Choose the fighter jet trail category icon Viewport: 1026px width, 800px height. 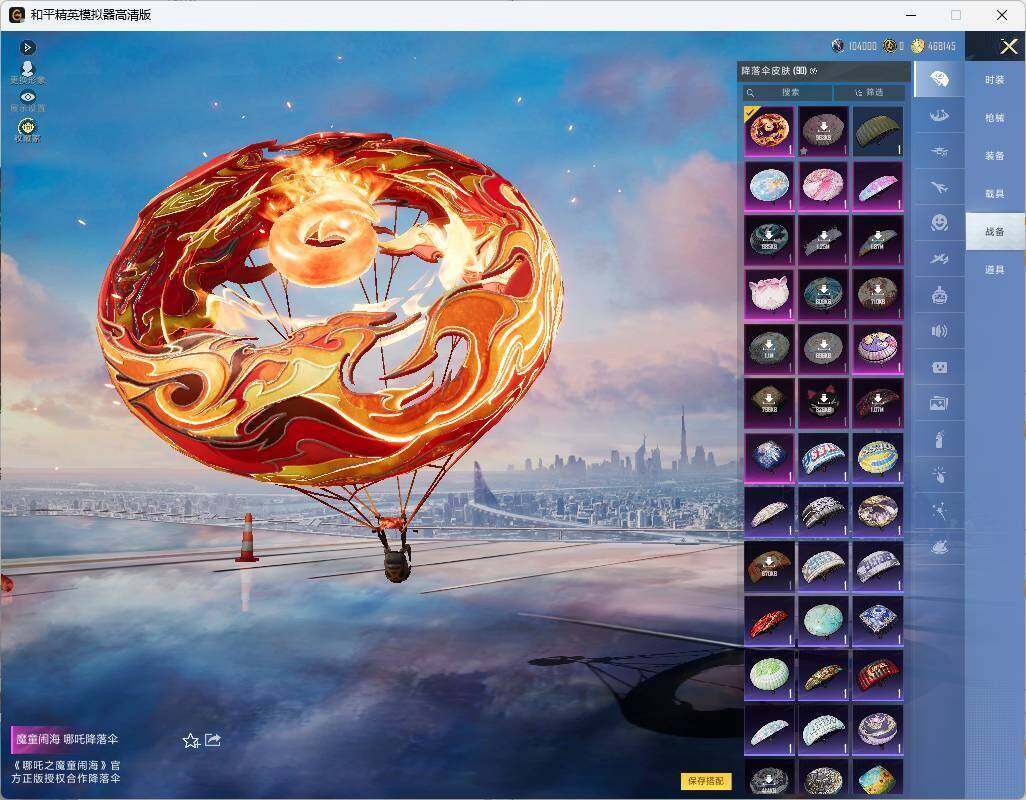click(939, 259)
